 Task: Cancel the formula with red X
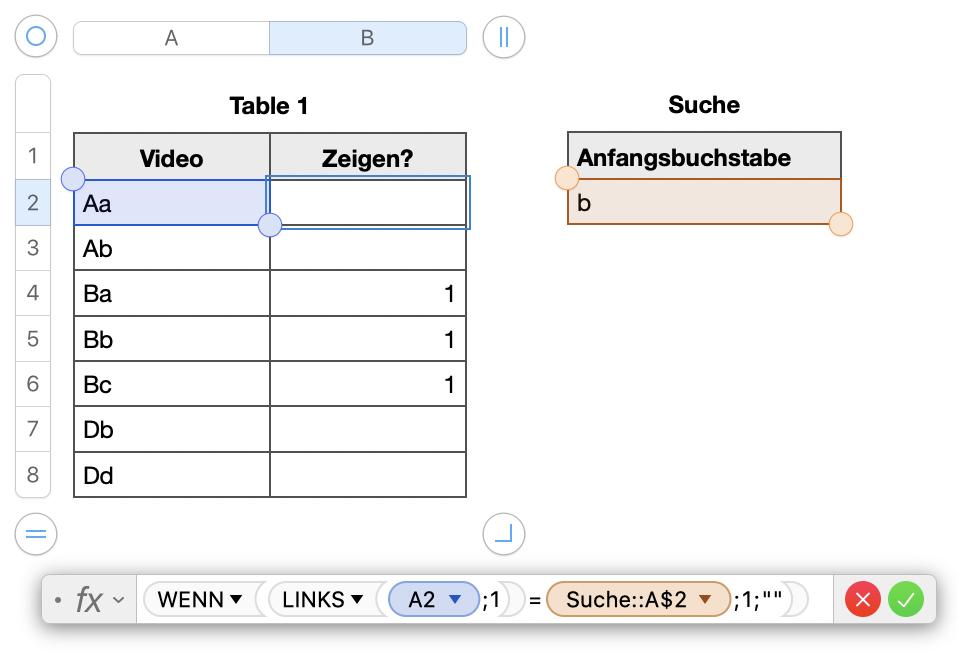862,600
